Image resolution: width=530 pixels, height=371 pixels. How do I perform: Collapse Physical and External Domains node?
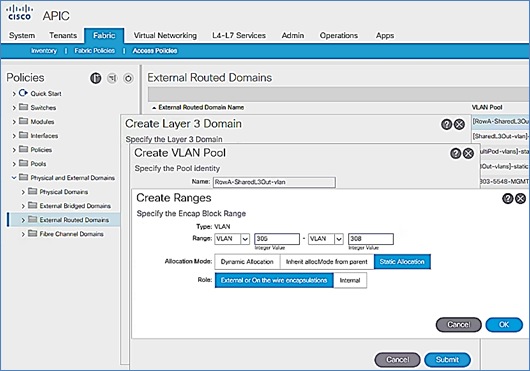point(14,177)
